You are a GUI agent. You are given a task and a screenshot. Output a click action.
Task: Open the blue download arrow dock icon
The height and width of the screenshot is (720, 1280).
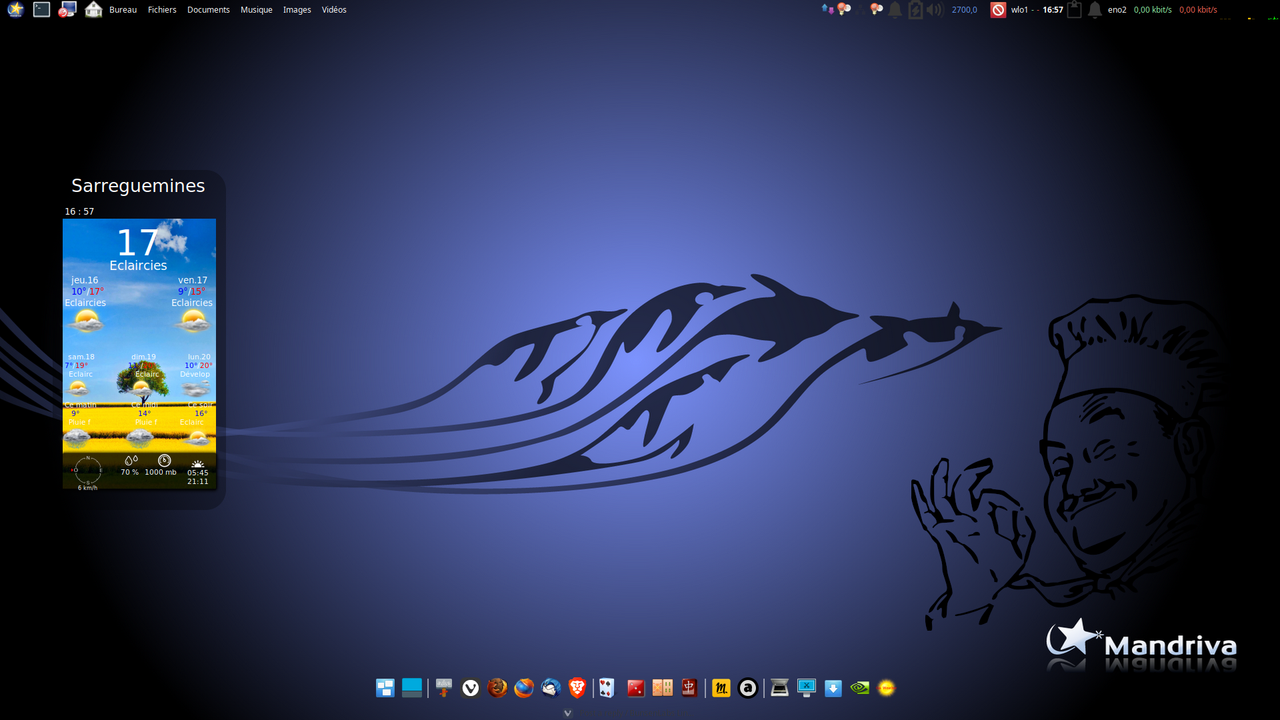click(833, 688)
